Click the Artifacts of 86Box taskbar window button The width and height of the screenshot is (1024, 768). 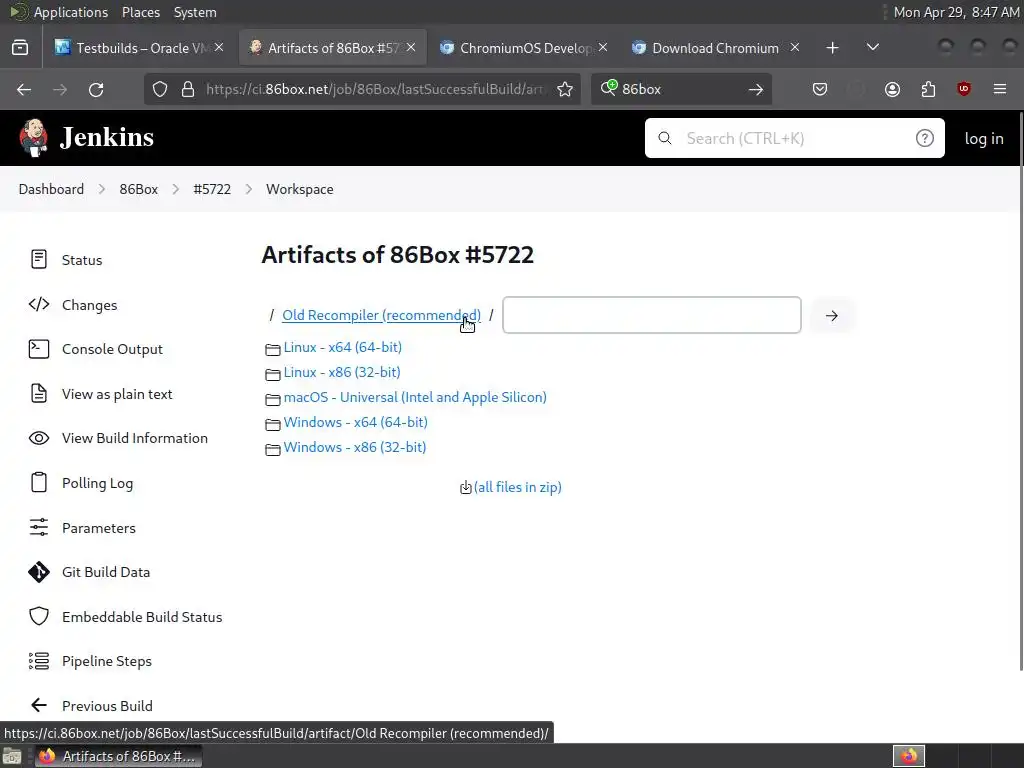coord(118,756)
